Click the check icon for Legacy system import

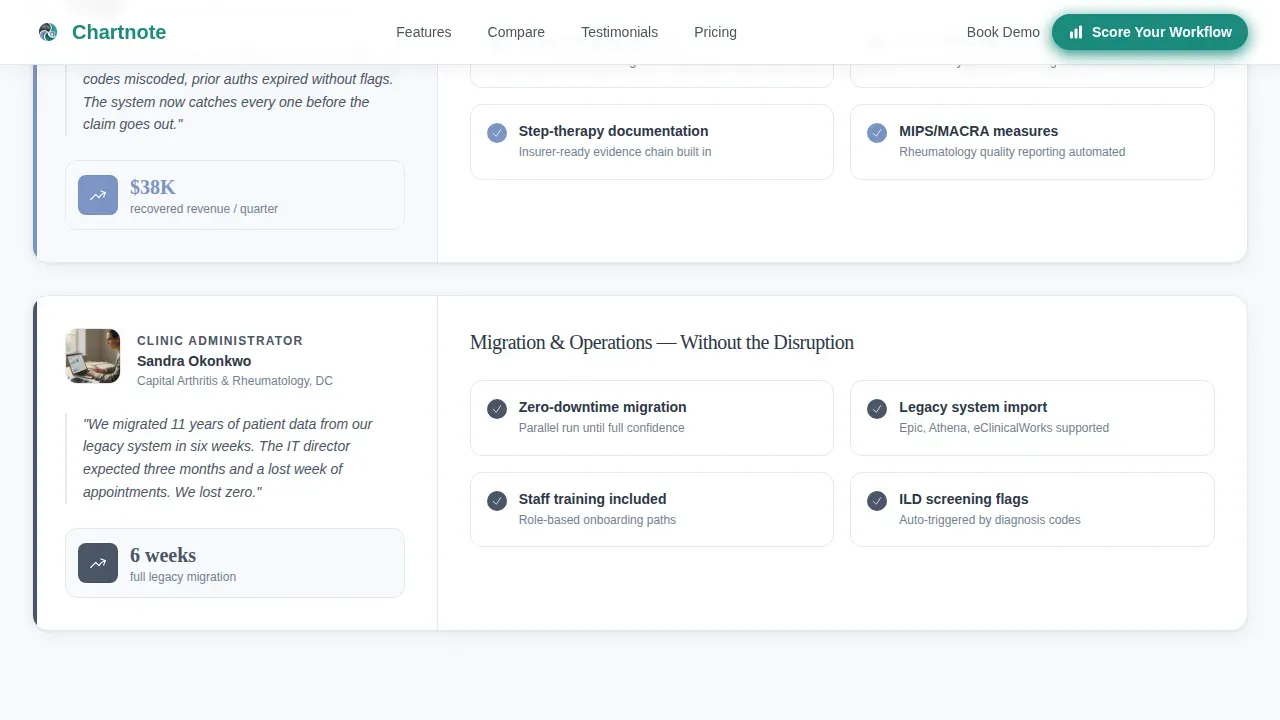click(x=877, y=408)
